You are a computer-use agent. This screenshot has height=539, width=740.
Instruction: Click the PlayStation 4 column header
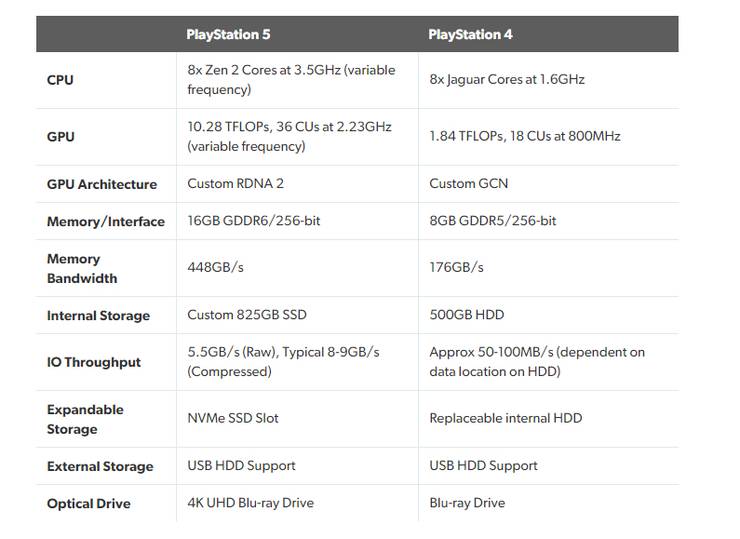point(470,34)
